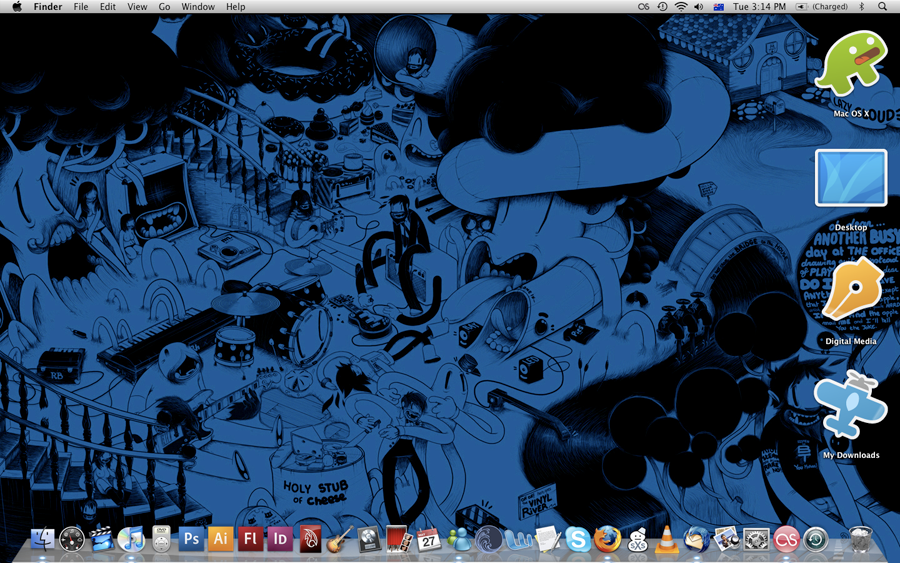Open iMovie clapperboard icon in Dock
The image size is (900, 563).
pos(102,539)
